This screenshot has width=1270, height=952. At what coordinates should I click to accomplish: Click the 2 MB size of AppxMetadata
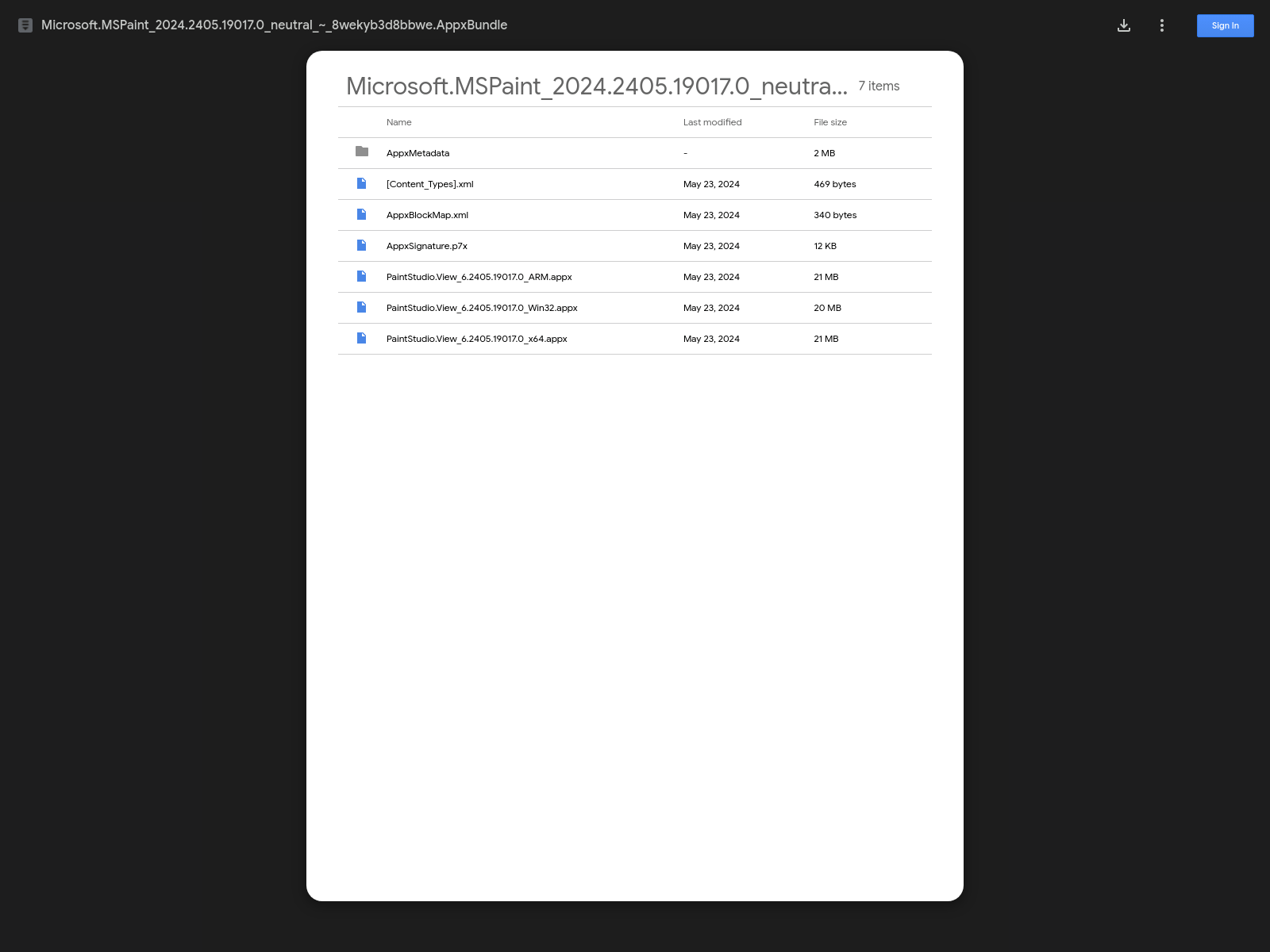point(824,153)
